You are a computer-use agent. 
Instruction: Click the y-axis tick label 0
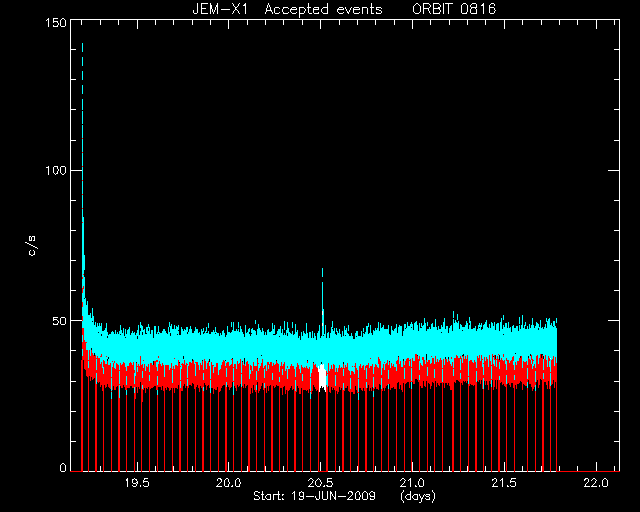click(x=63, y=468)
